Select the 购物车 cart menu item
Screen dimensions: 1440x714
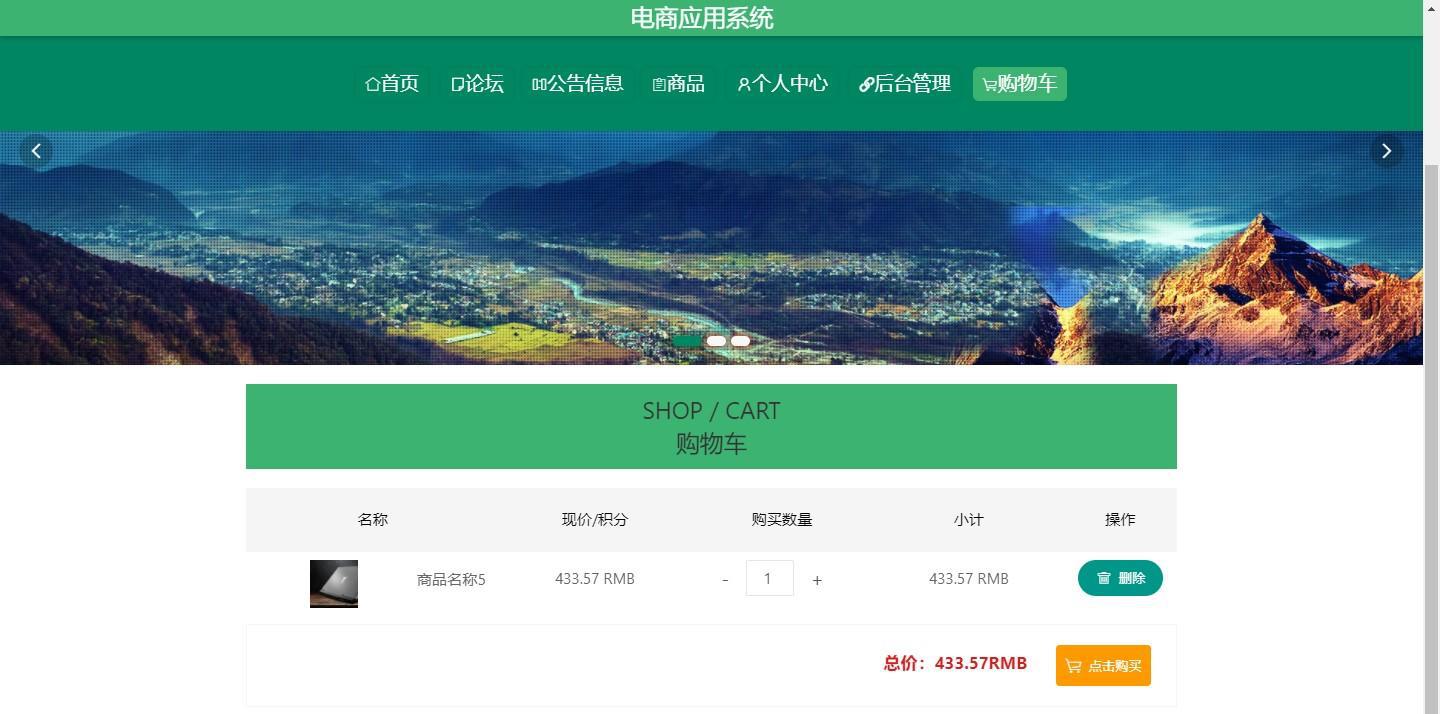[x=1020, y=84]
